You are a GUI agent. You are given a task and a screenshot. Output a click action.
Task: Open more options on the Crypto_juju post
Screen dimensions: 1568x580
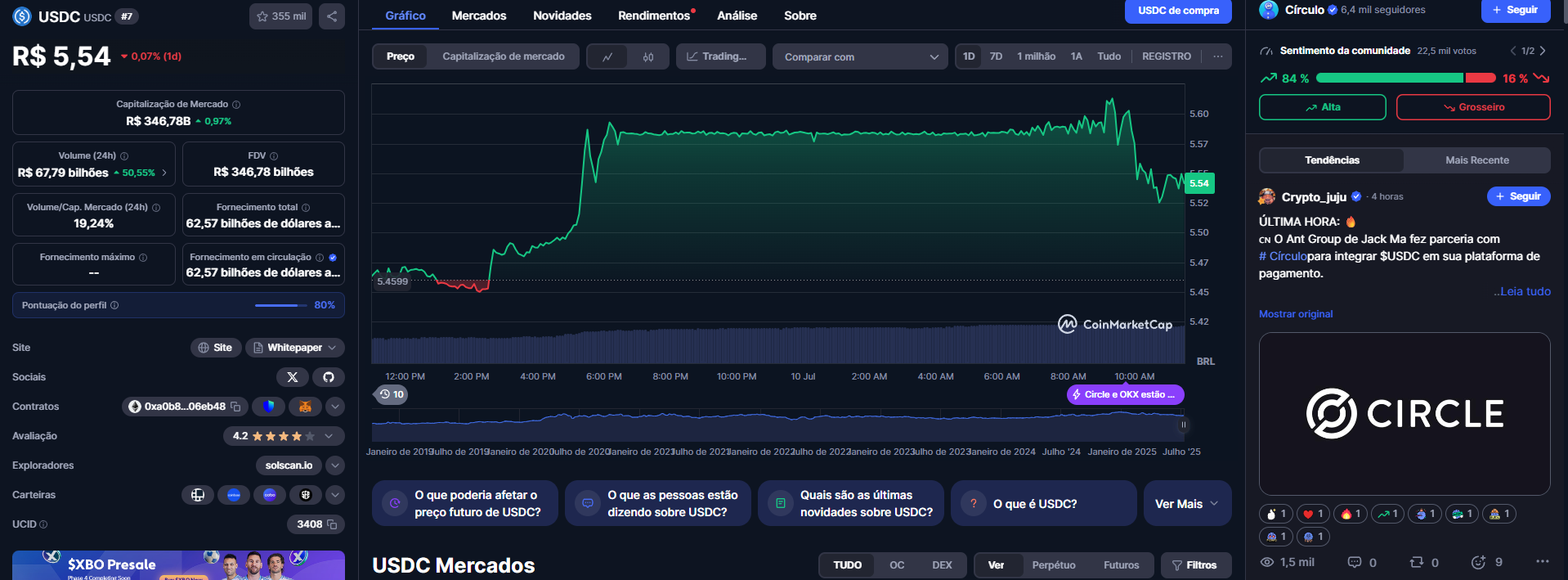click(1542, 561)
